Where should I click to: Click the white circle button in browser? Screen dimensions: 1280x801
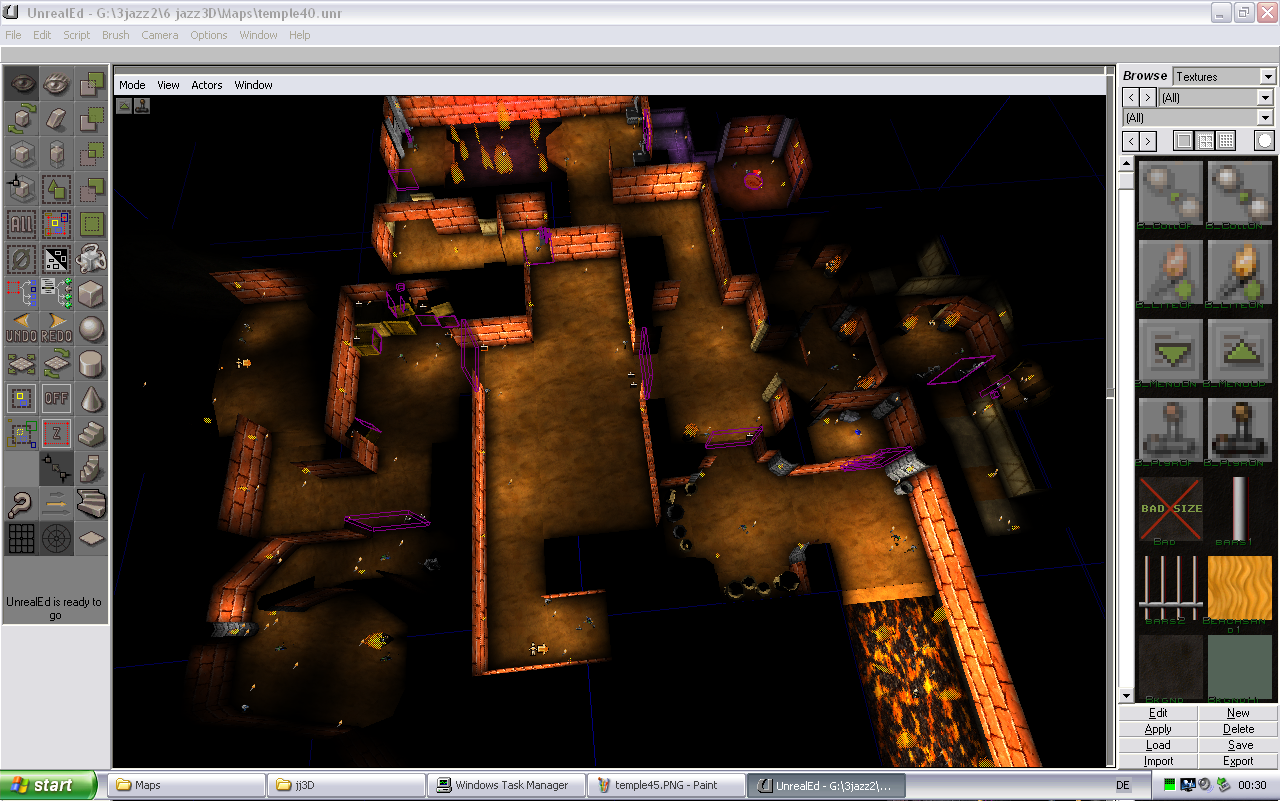1265,141
